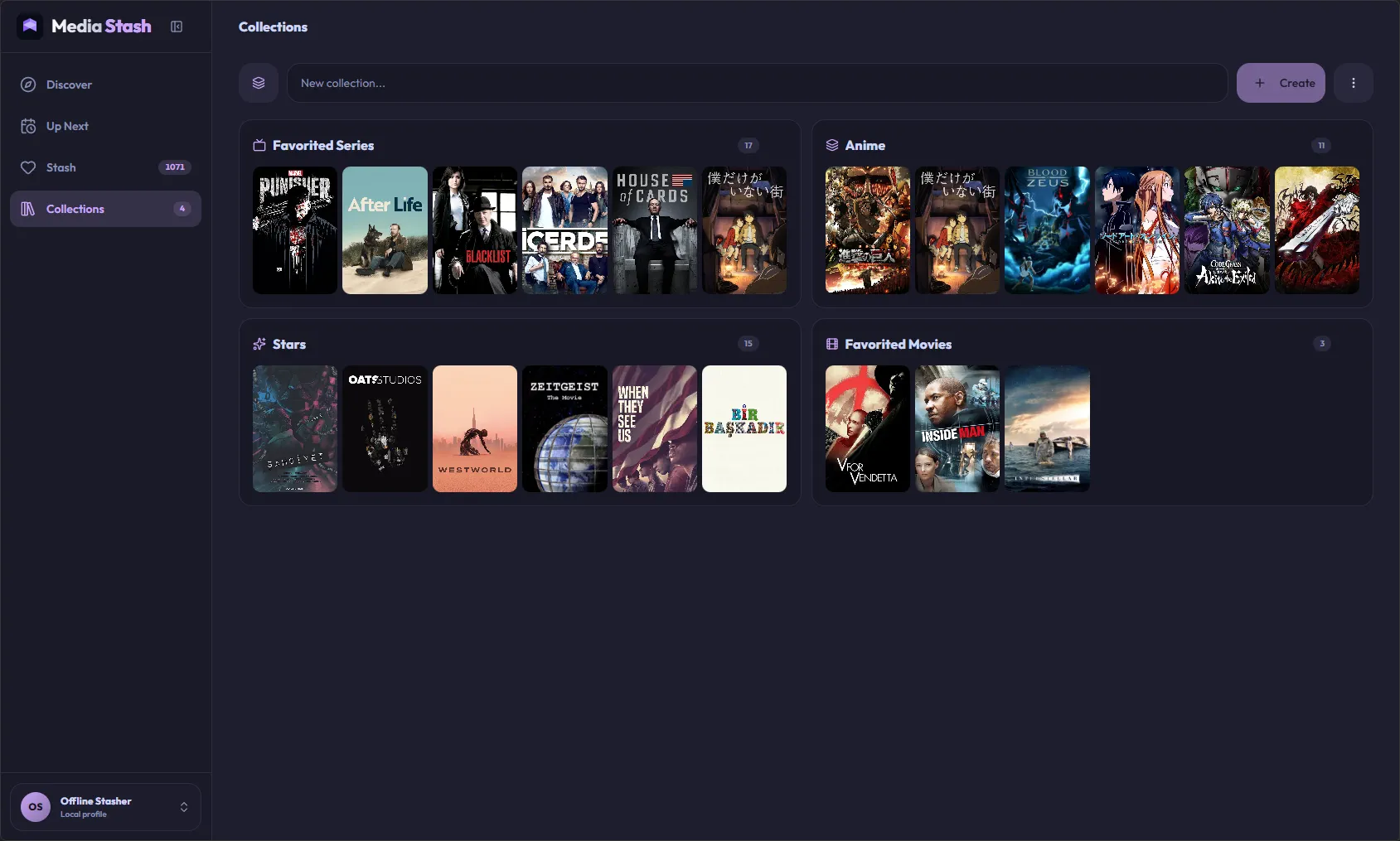Click the film icon beside Favorited Movies
1400x841 pixels.
832,344
